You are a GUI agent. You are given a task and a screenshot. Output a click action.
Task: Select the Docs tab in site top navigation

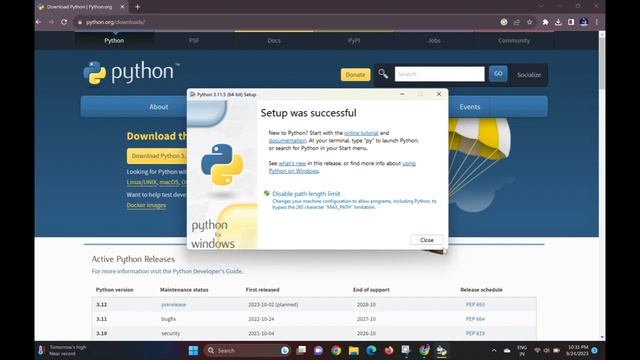(274, 40)
